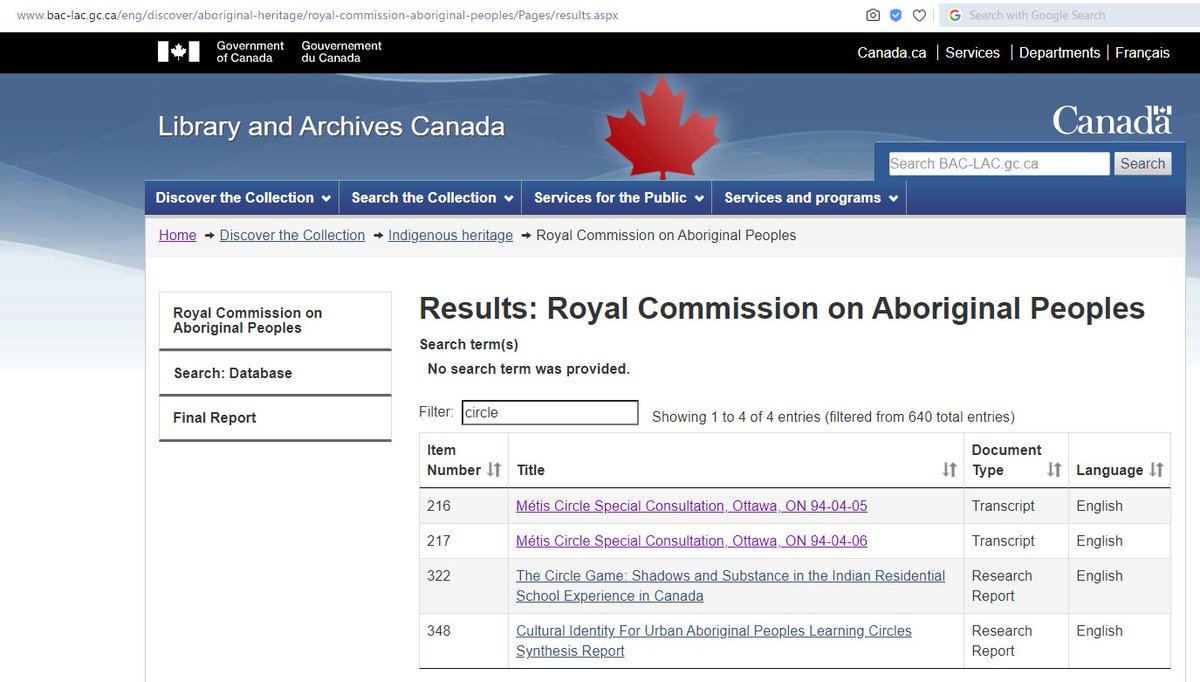This screenshot has width=1200, height=682.
Task: Focus the Search BAC-LAC.gc.ca field
Action: coord(999,164)
